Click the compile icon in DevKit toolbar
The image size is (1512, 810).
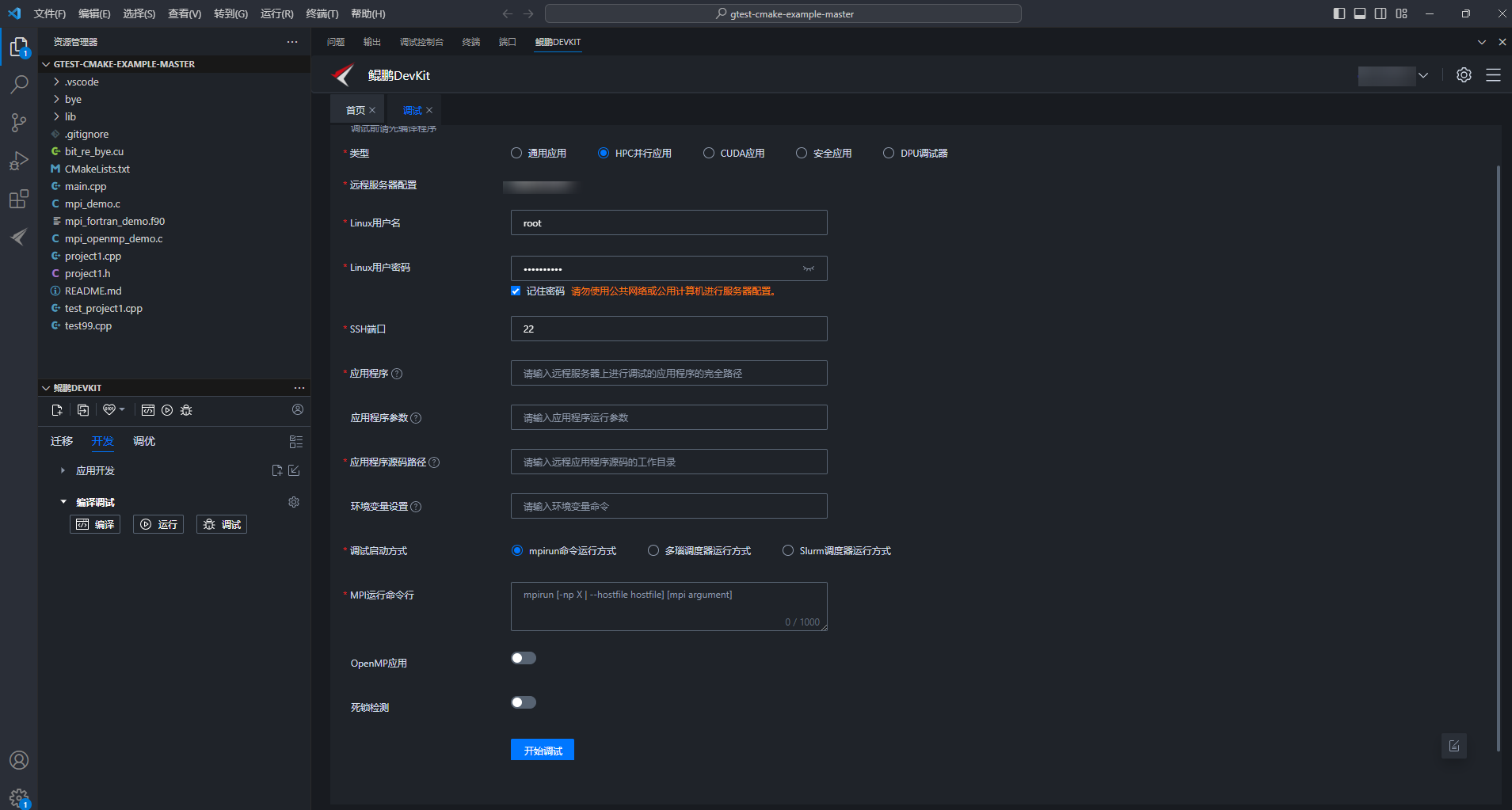(x=148, y=410)
